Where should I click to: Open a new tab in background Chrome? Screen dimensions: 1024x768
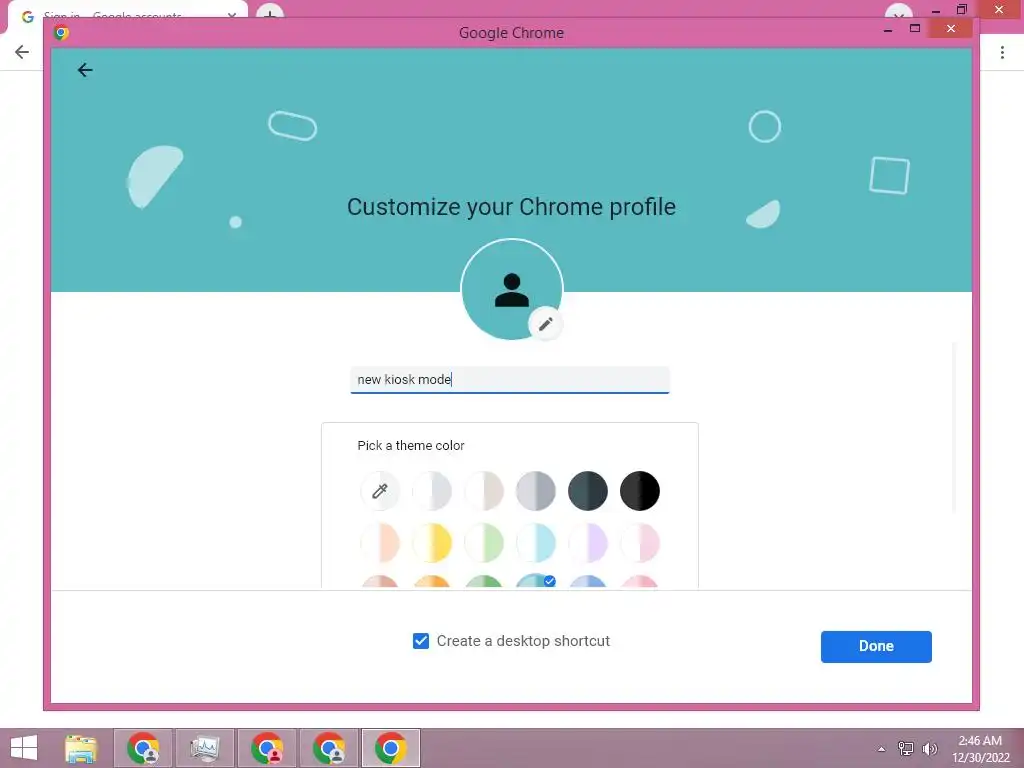pos(270,11)
